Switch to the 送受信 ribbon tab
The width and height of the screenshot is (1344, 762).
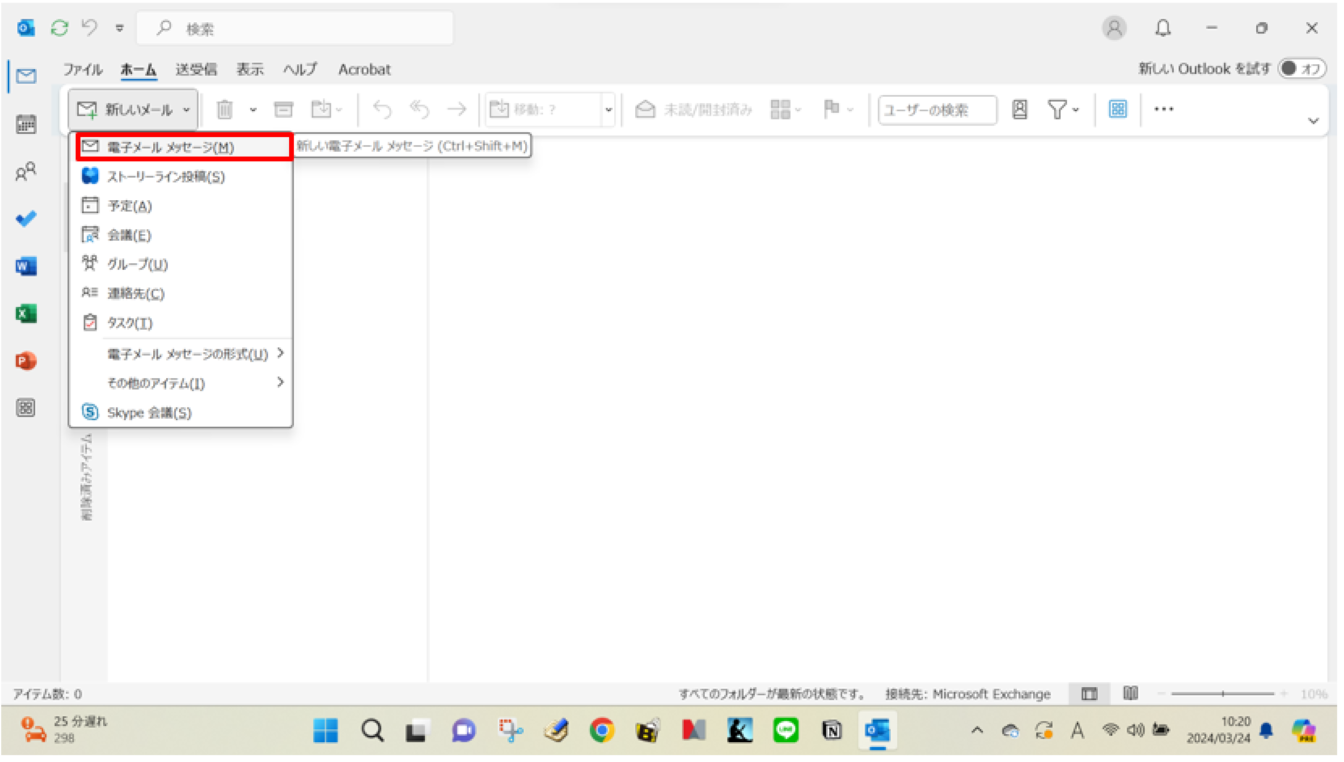(196, 69)
